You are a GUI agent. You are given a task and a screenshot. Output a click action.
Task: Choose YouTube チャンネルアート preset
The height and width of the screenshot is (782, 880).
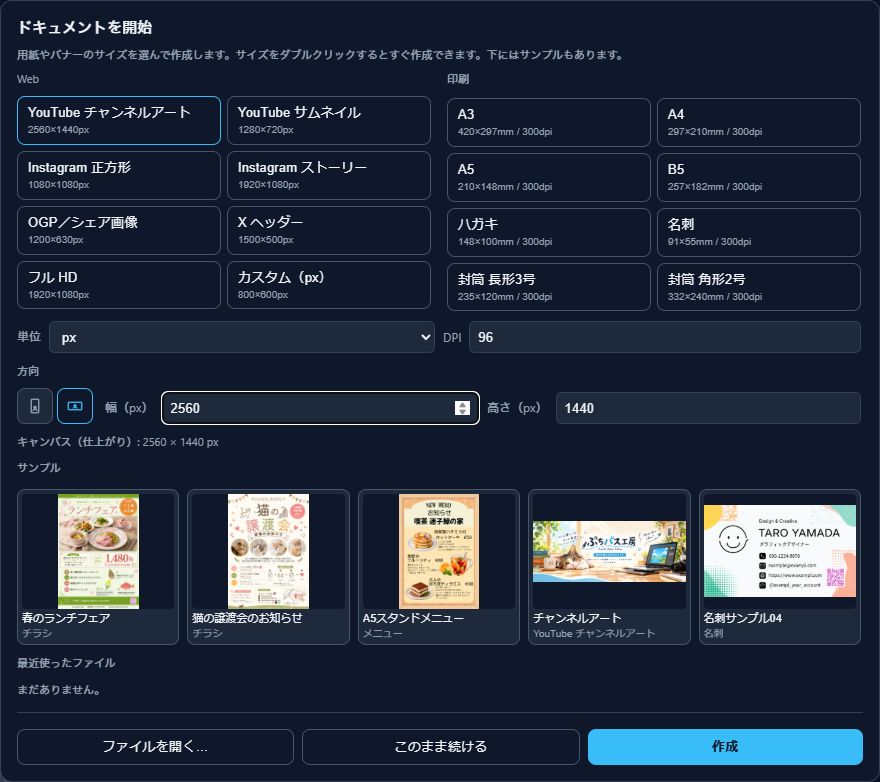(x=119, y=121)
